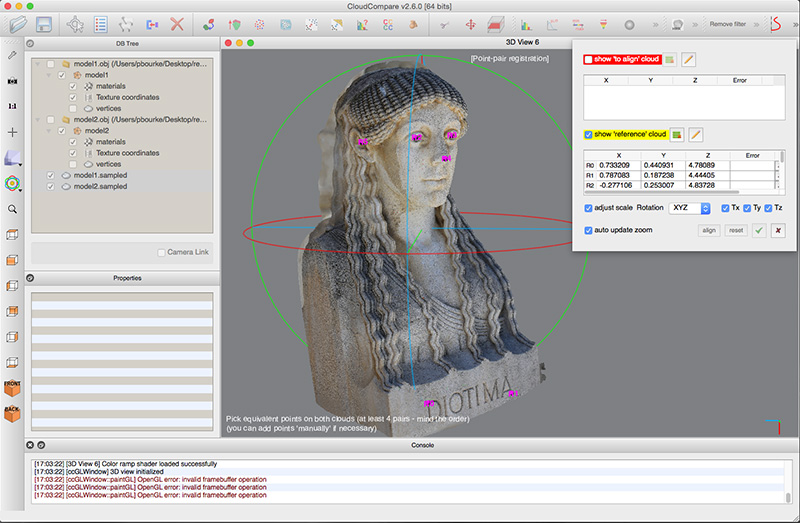Click the pencil icon beside align cloud
Viewport: 800px width, 523px height.
(688, 60)
